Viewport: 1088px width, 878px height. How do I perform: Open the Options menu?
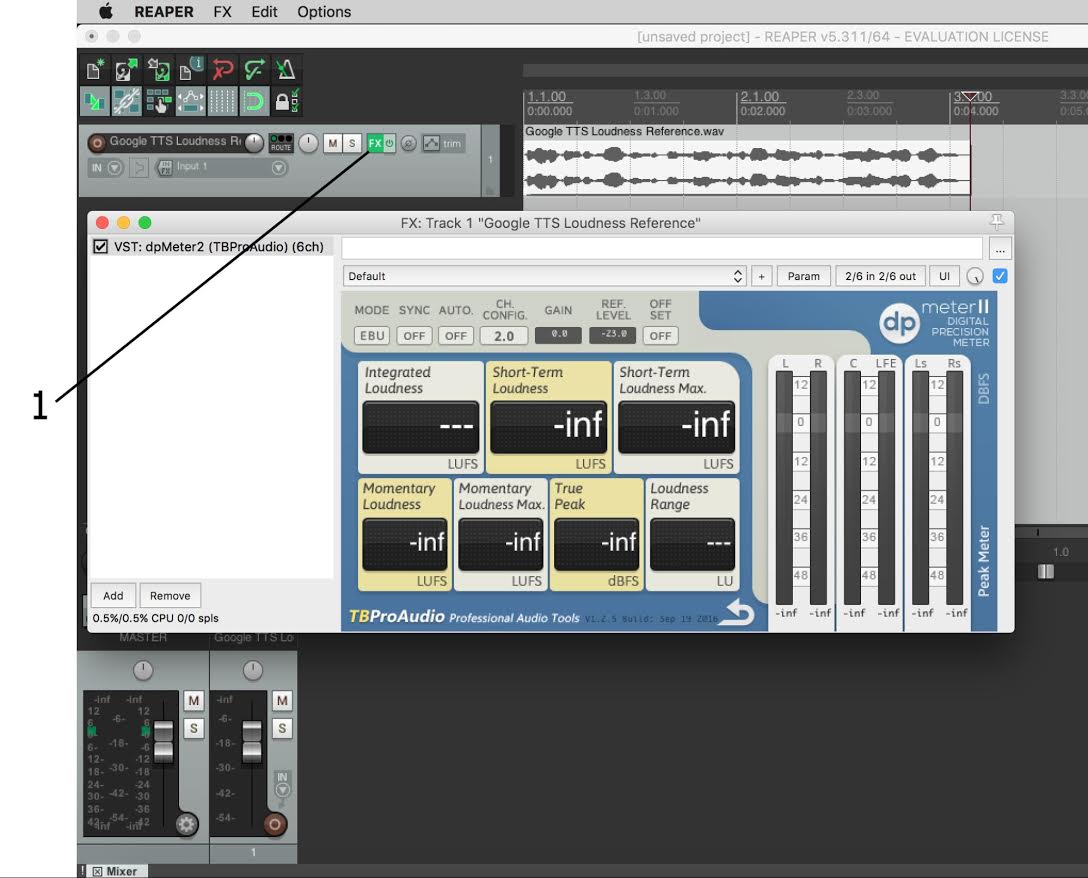click(x=323, y=12)
